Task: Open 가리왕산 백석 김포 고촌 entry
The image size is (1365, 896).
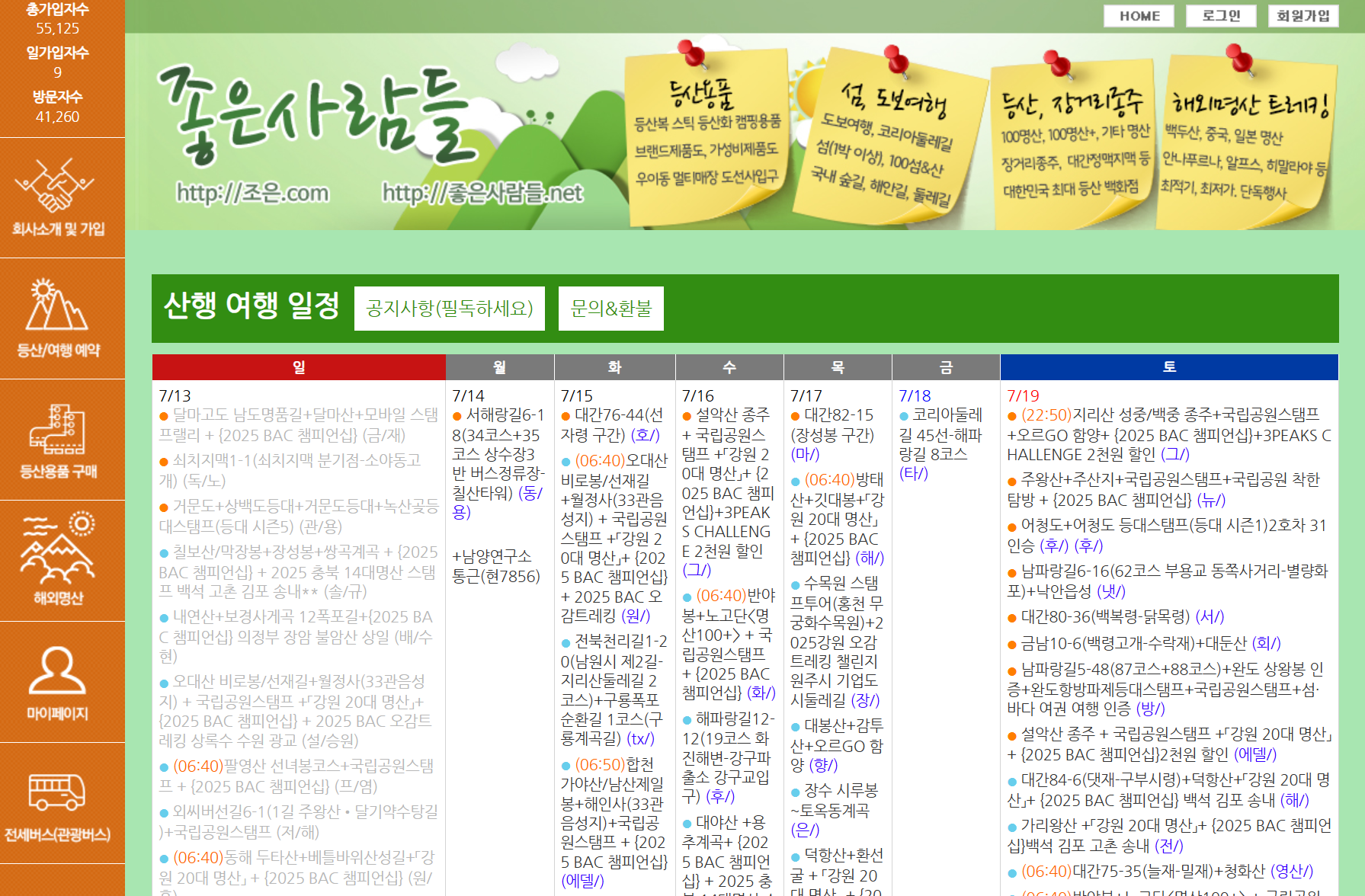Action: click(1169, 836)
